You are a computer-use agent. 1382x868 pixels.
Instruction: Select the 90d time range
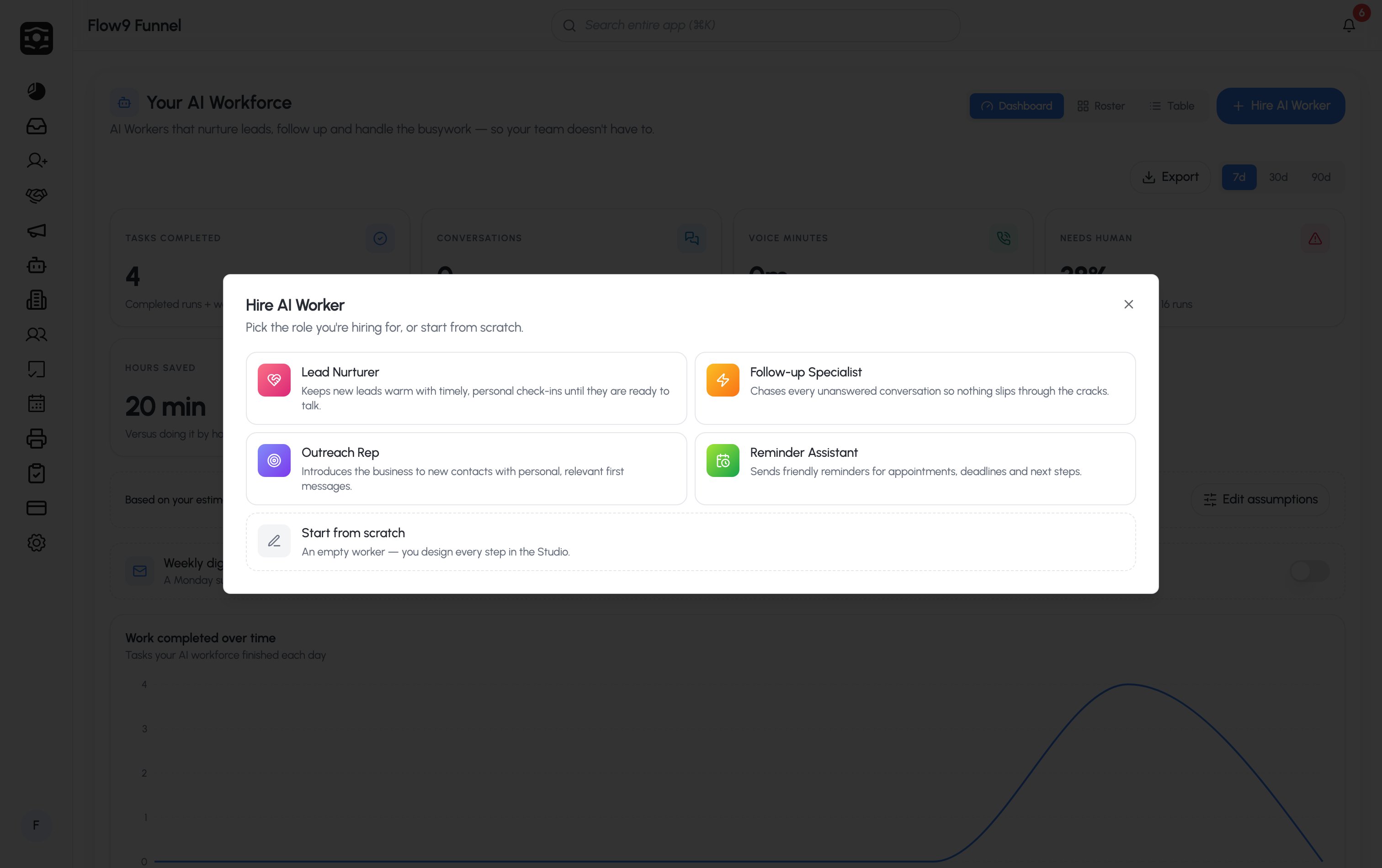tap(1321, 177)
